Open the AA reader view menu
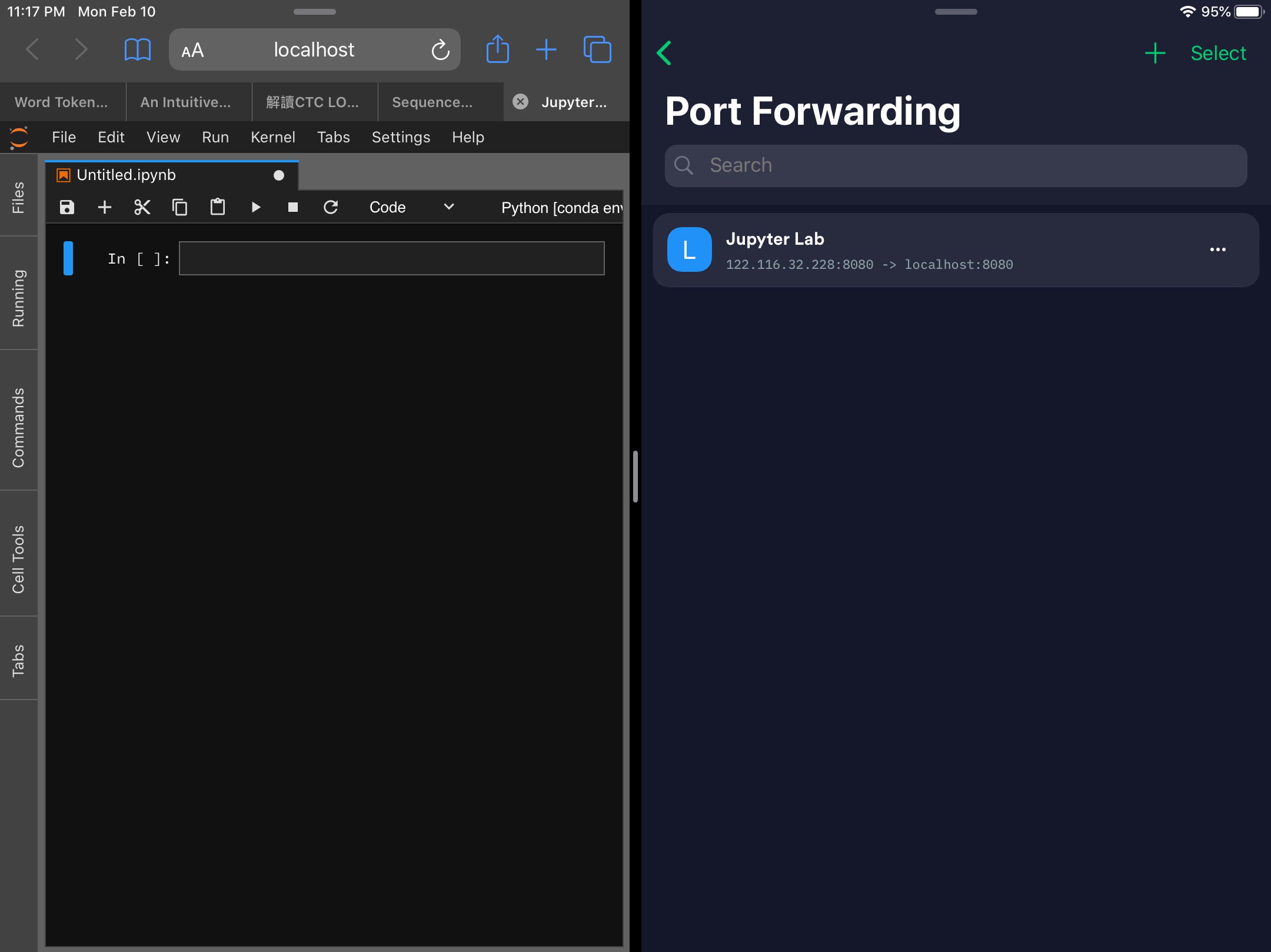This screenshot has height=952, width=1271. pyautogui.click(x=192, y=50)
